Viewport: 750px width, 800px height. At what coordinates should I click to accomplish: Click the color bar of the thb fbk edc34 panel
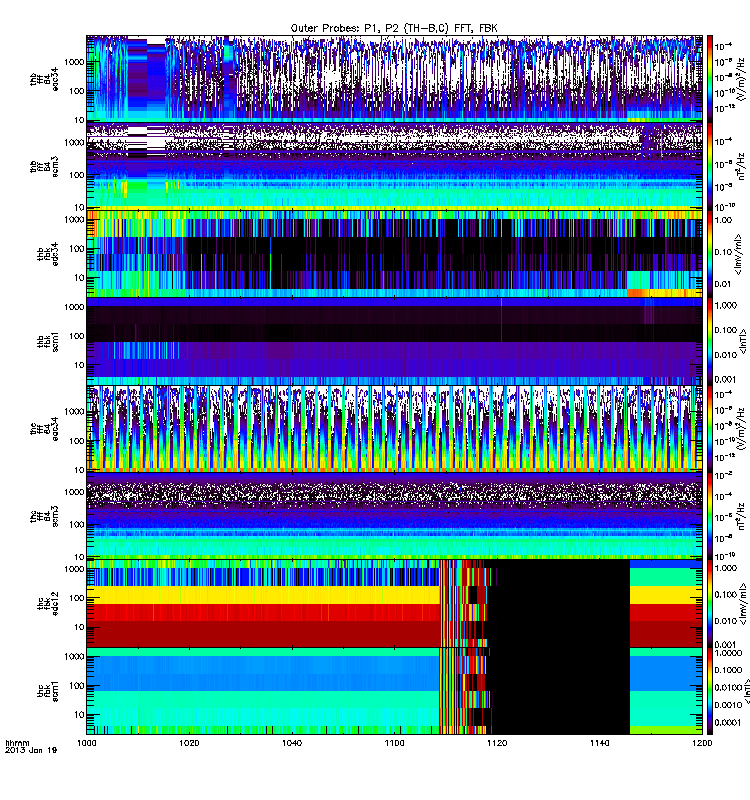coord(710,254)
